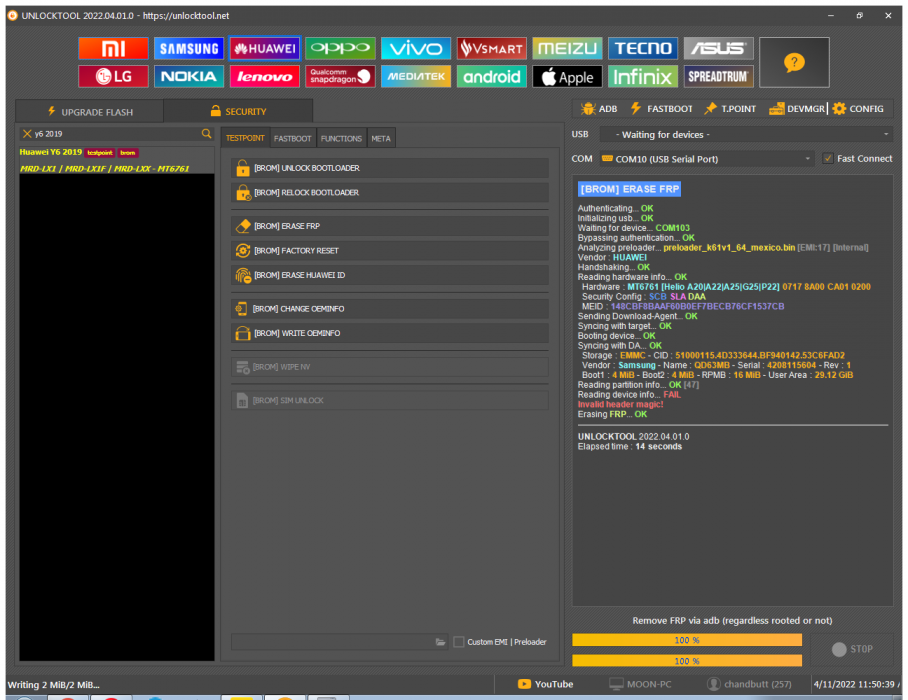This screenshot has width=908, height=700.
Task: Click chandbutt (257) user in status bar
Action: point(749,684)
